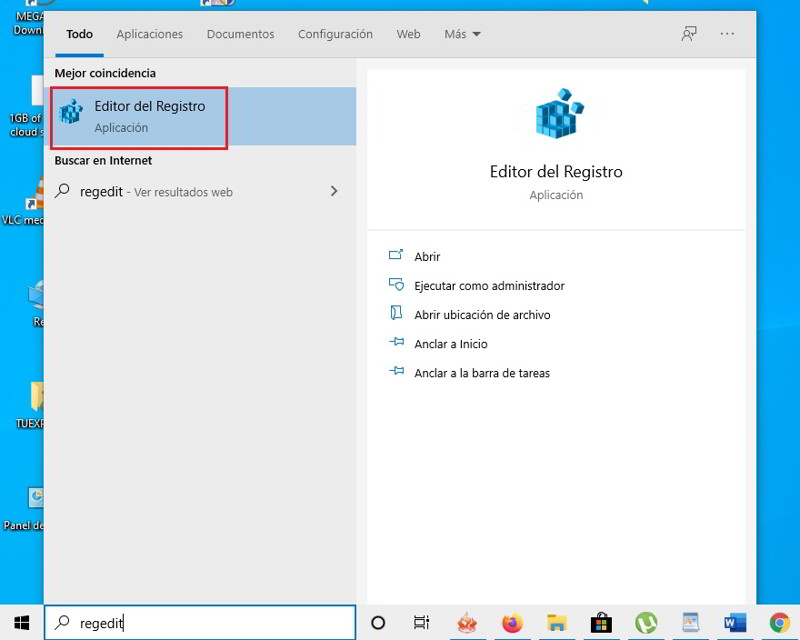
Task: Expand the Más dropdown filter
Action: click(462, 34)
